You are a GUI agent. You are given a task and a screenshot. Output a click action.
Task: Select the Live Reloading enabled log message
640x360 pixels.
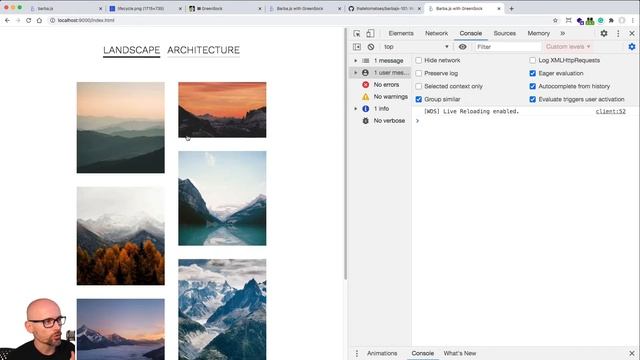[471, 111]
